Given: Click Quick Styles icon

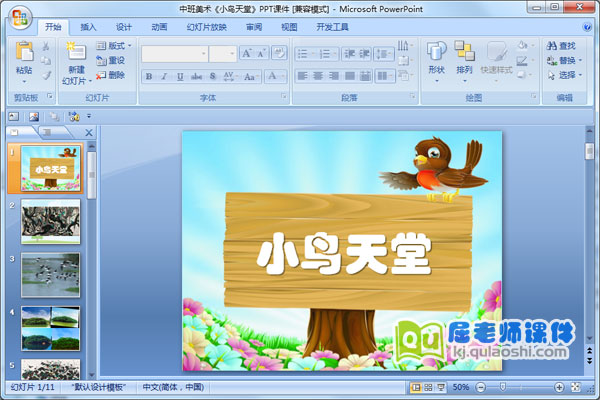Looking at the screenshot, I should click(497, 52).
